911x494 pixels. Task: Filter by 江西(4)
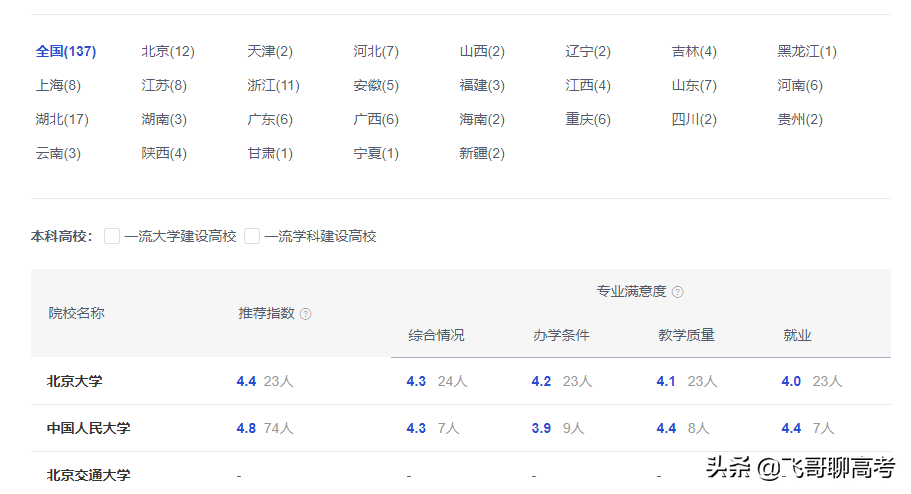click(x=588, y=85)
